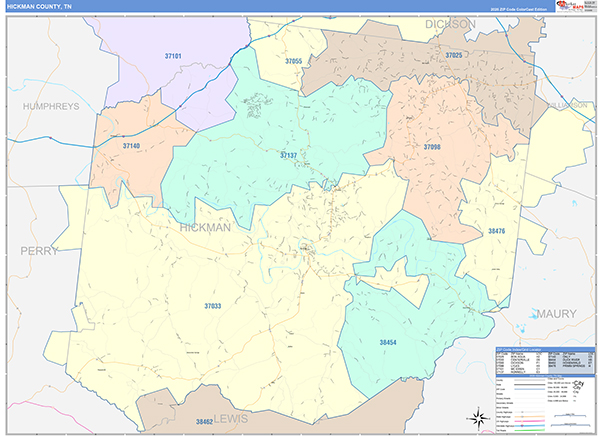600x436 pixels.
Task: Click the '2026 ZIP Code ColorCast Edition' subtitle
Action: 519,9
